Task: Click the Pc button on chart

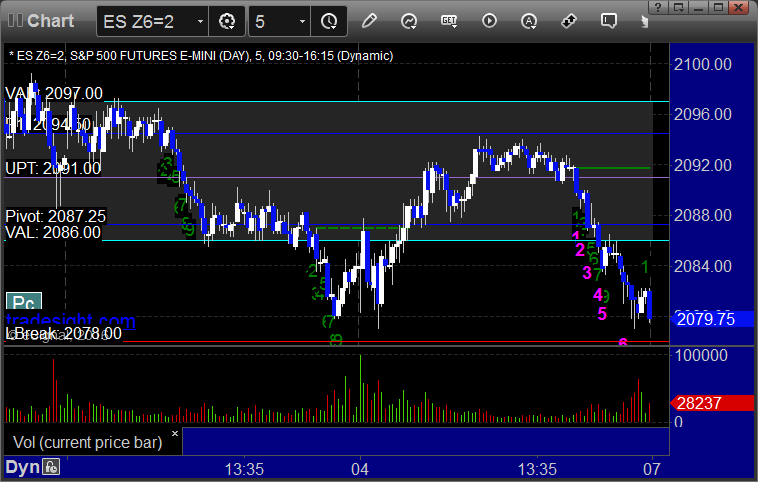Action: [x=24, y=303]
